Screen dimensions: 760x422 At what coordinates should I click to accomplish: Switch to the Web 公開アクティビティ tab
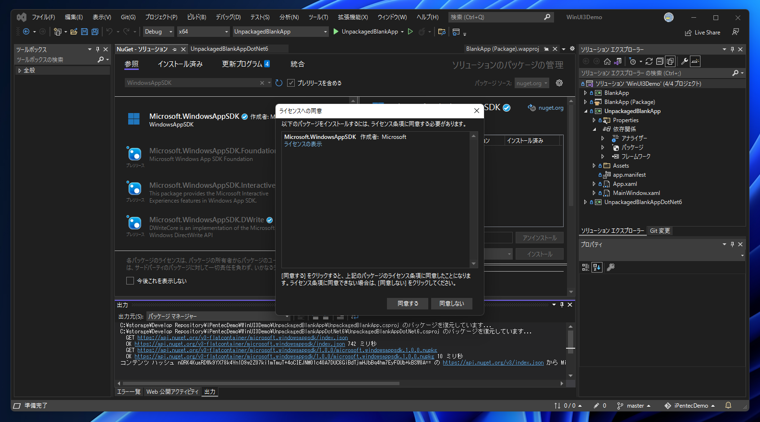(173, 391)
